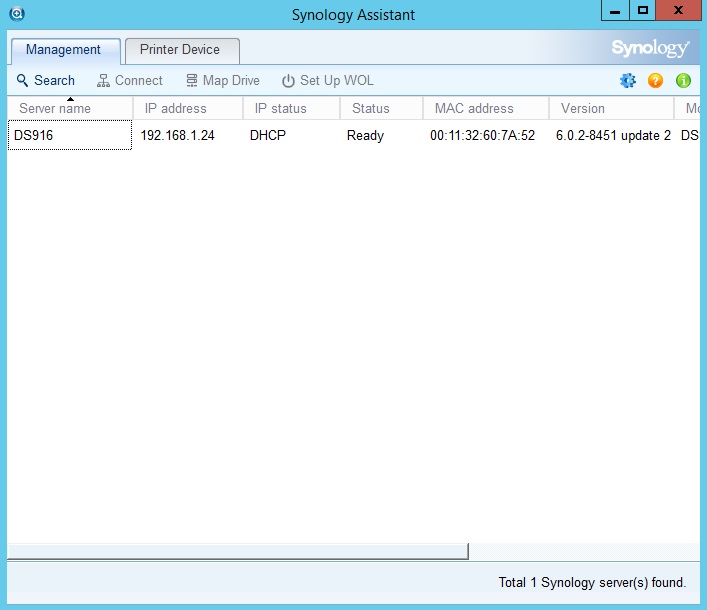707x610 pixels.
Task: Click the Synology logo
Action: tap(650, 48)
